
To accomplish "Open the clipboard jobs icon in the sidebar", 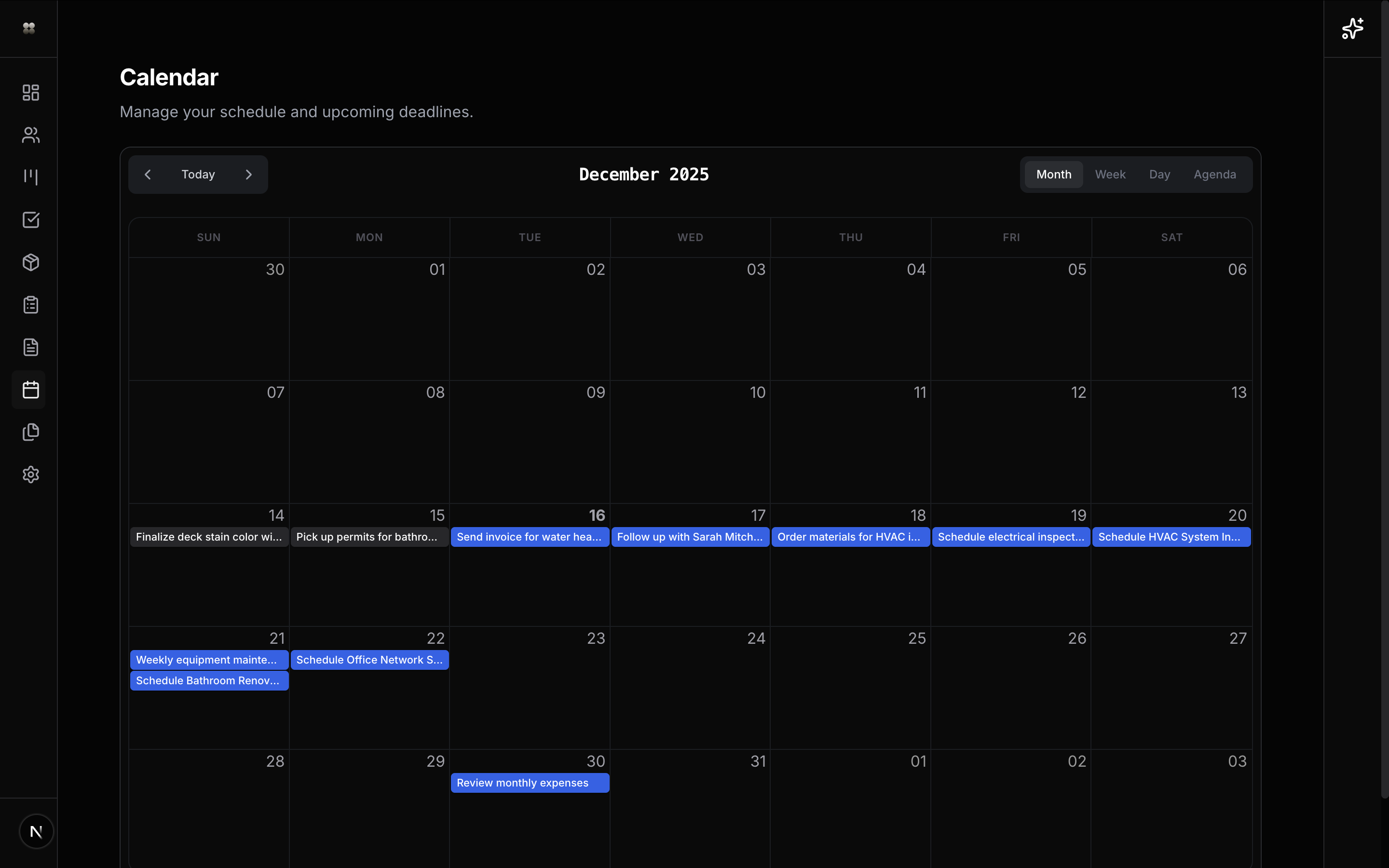I will [x=30, y=305].
